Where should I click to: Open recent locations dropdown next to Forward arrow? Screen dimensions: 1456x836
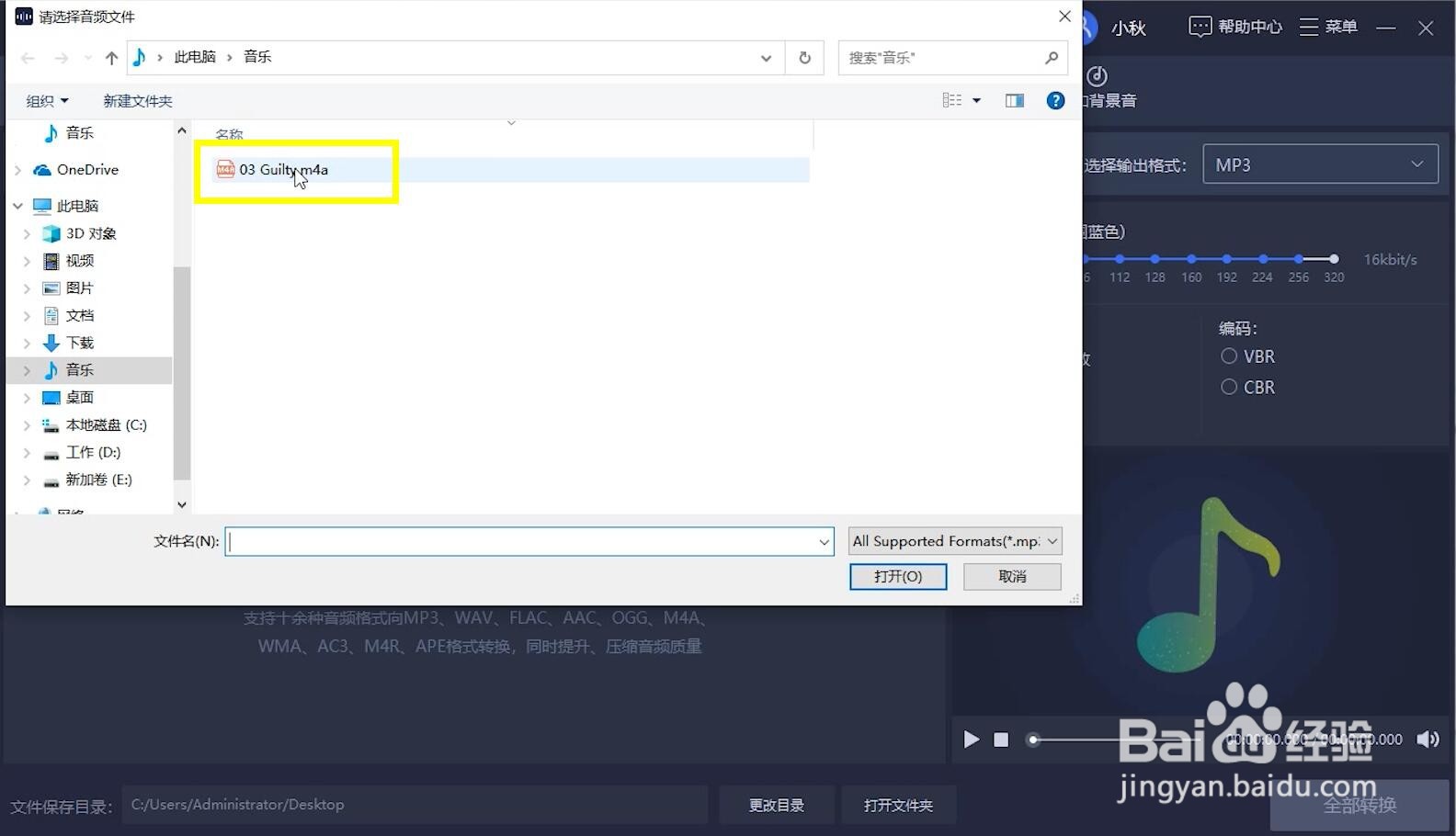(87, 58)
